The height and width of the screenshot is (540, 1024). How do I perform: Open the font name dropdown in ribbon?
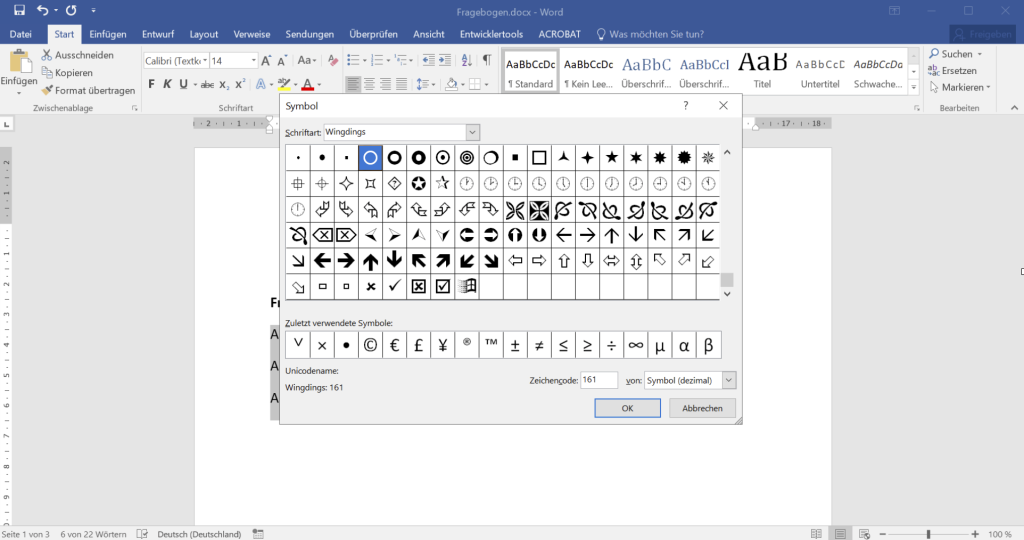[x=205, y=61]
